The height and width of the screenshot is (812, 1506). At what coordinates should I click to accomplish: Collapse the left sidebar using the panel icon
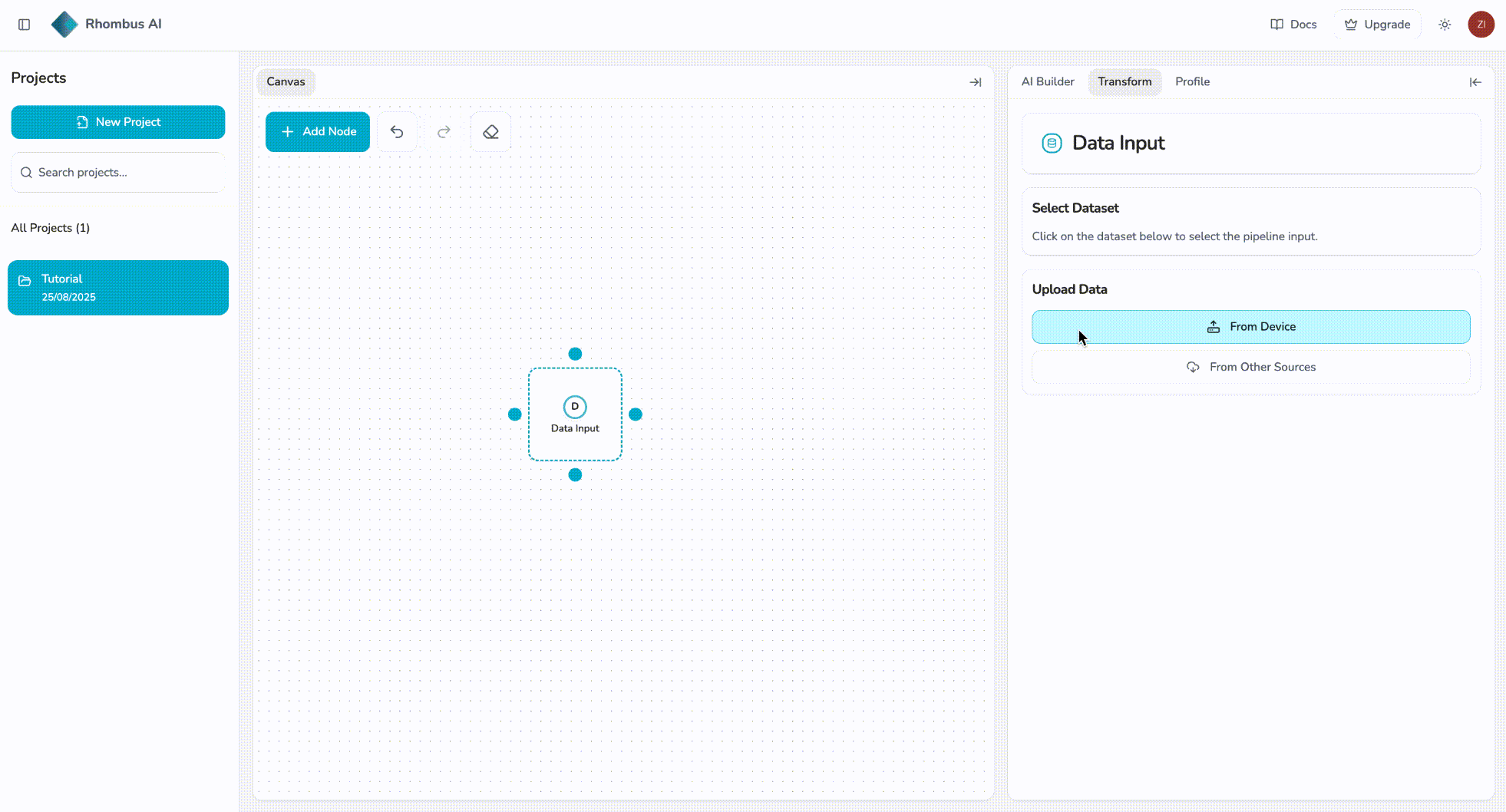(x=24, y=24)
